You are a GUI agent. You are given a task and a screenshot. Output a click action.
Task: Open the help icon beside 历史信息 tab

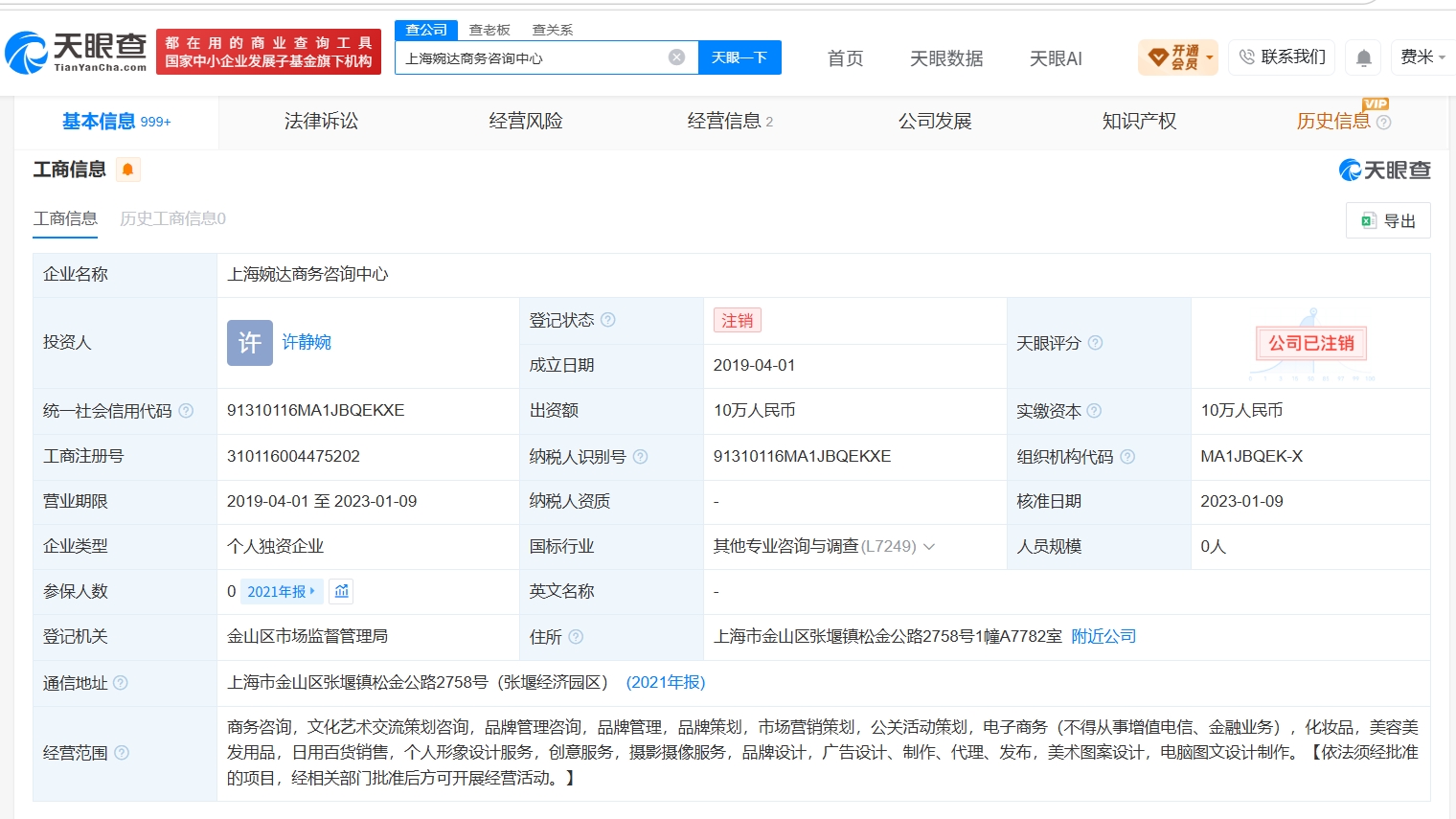pos(1383,123)
